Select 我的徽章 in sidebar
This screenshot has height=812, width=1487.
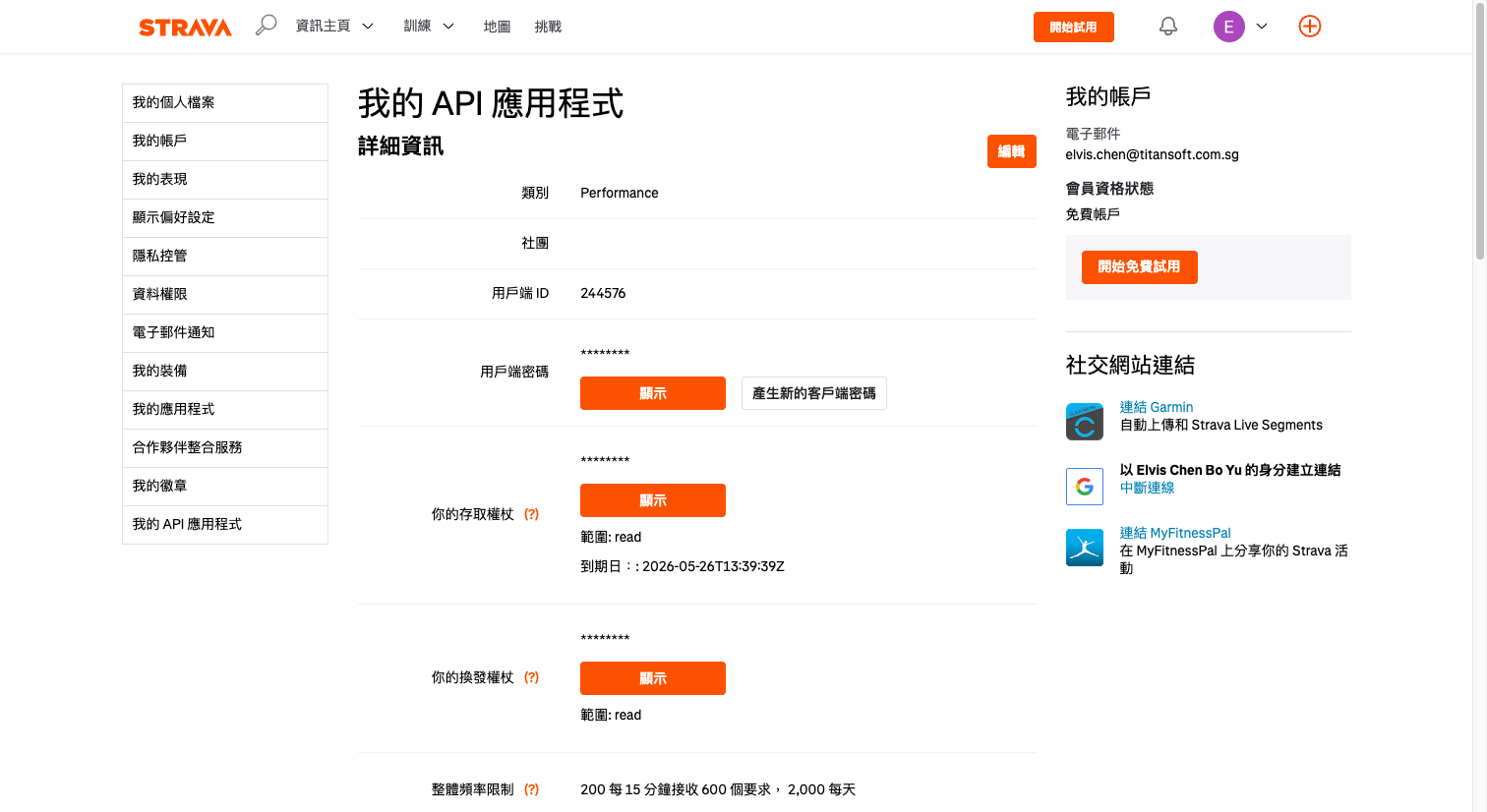225,487
